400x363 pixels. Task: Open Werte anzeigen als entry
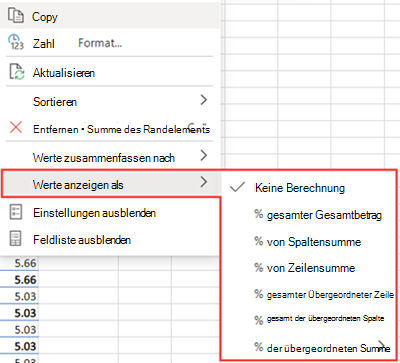coord(110,184)
